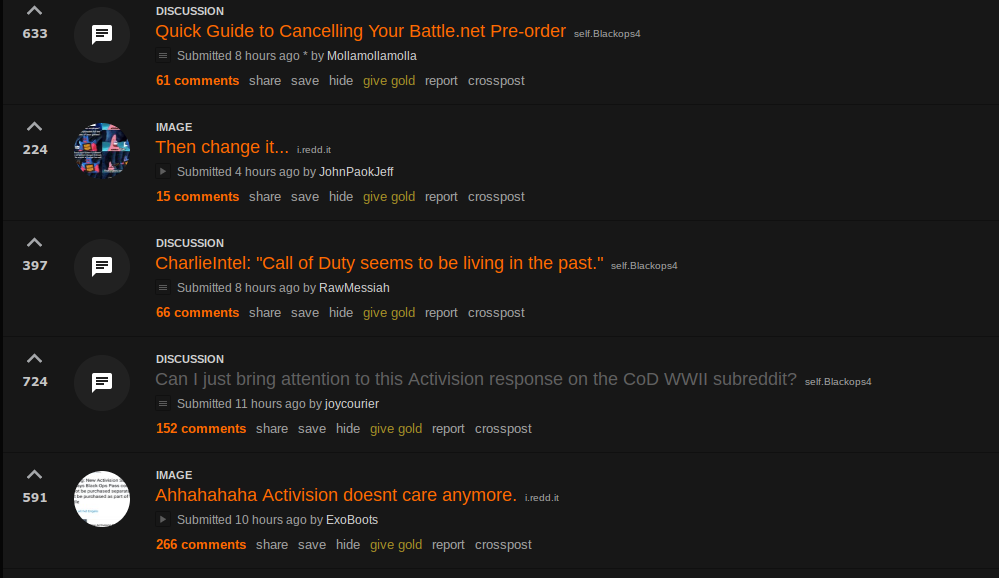Expand the image preview of 'Then change it...'
This screenshot has width=999, height=578.
tap(163, 171)
